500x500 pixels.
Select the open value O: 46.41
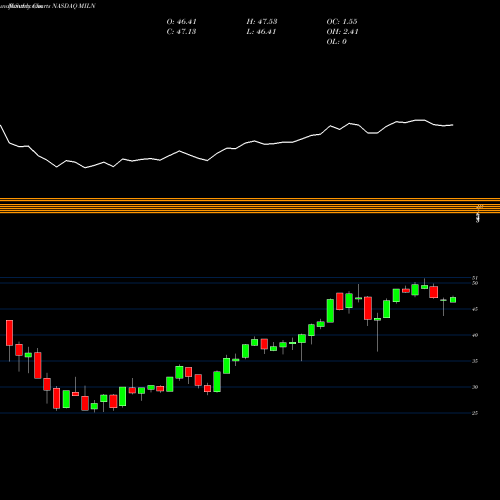click(182, 22)
